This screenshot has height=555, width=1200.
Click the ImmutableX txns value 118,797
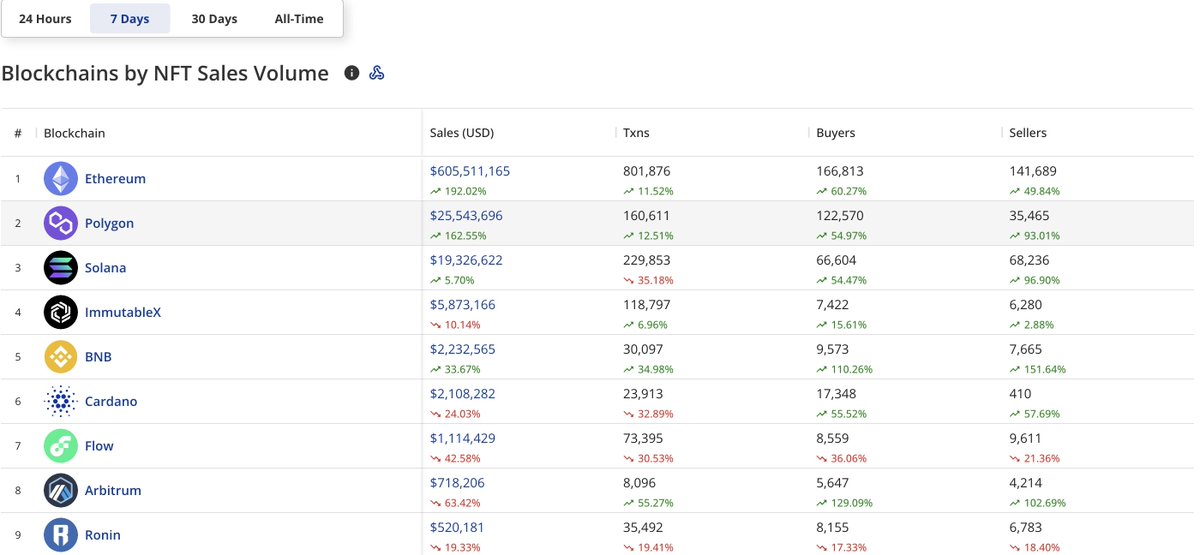tap(646, 304)
